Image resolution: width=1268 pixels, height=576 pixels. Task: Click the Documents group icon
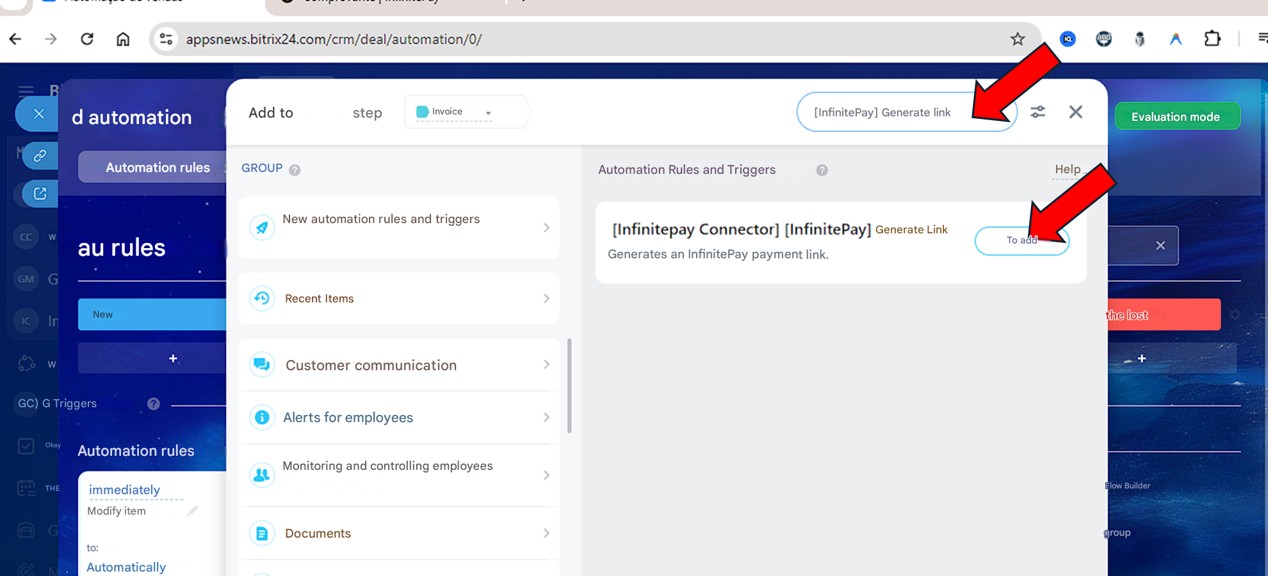(262, 533)
